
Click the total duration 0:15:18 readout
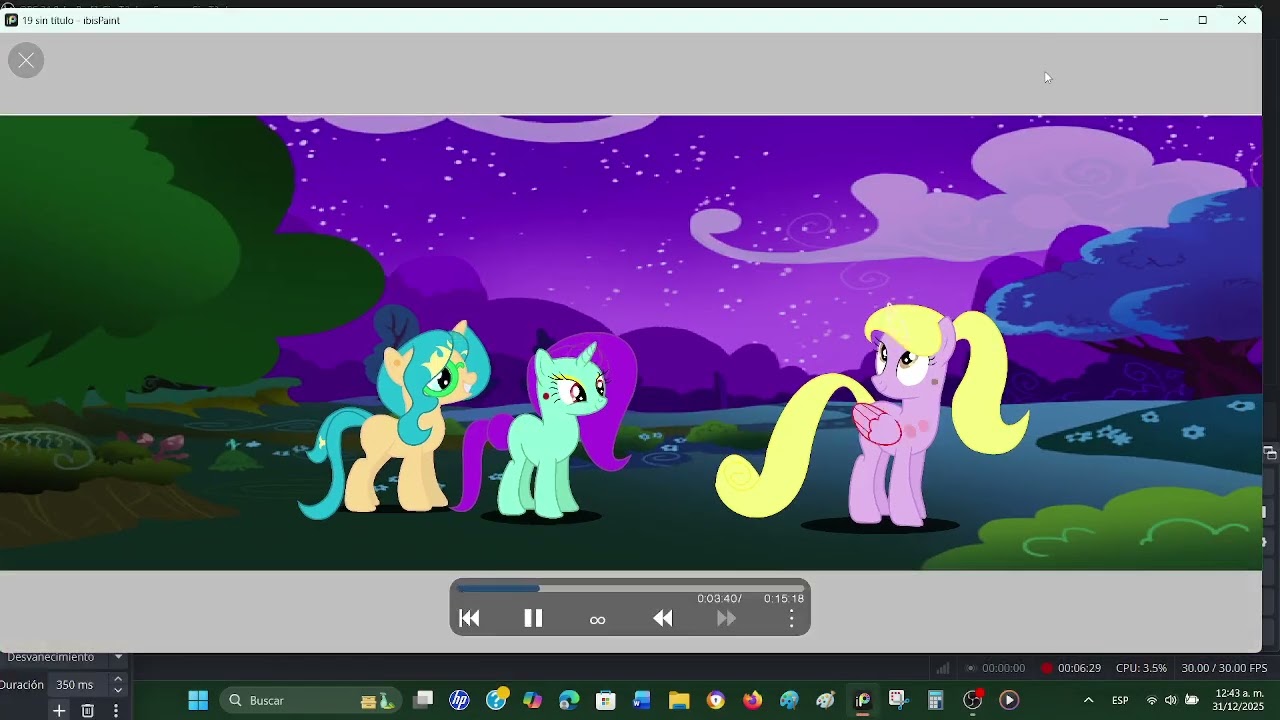[x=784, y=599]
